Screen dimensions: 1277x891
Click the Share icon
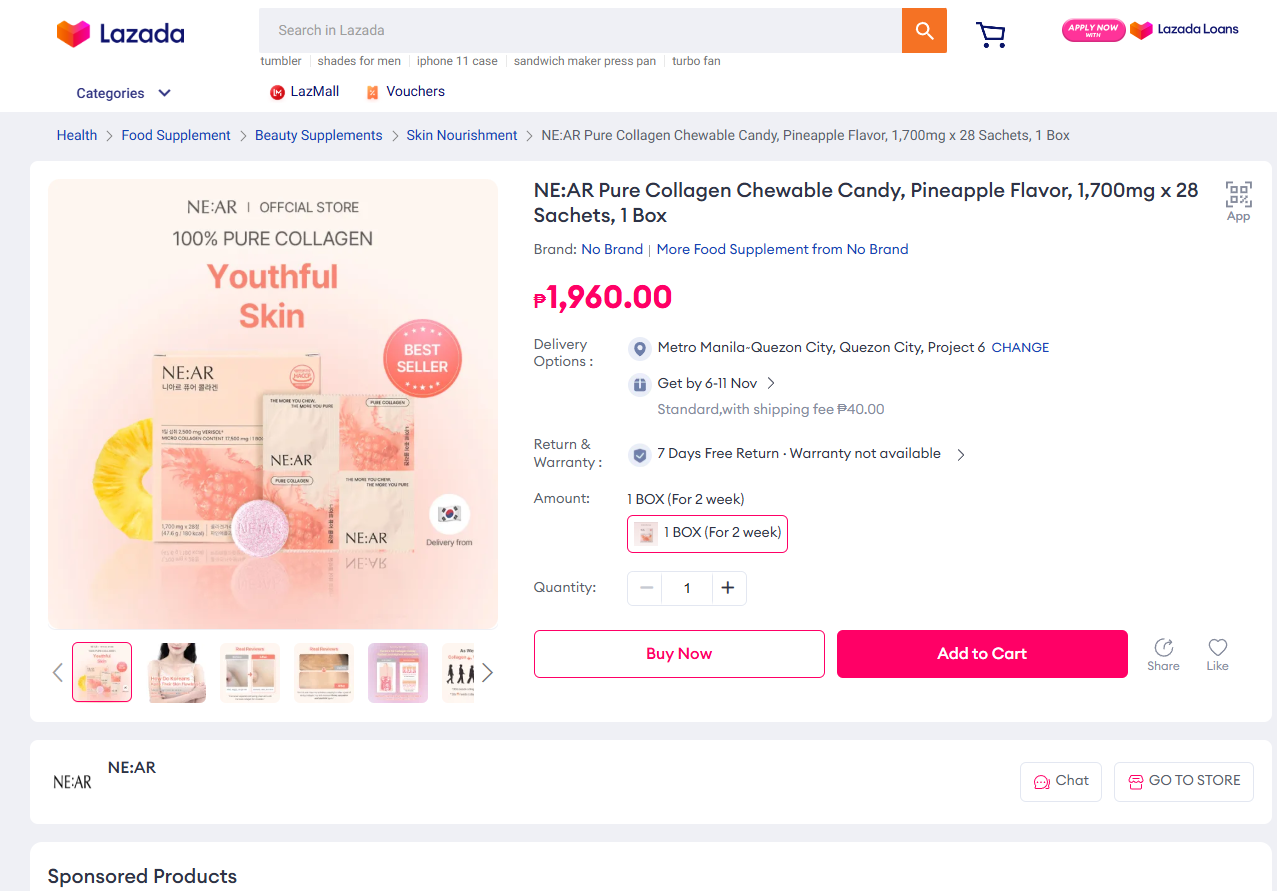coord(1163,654)
